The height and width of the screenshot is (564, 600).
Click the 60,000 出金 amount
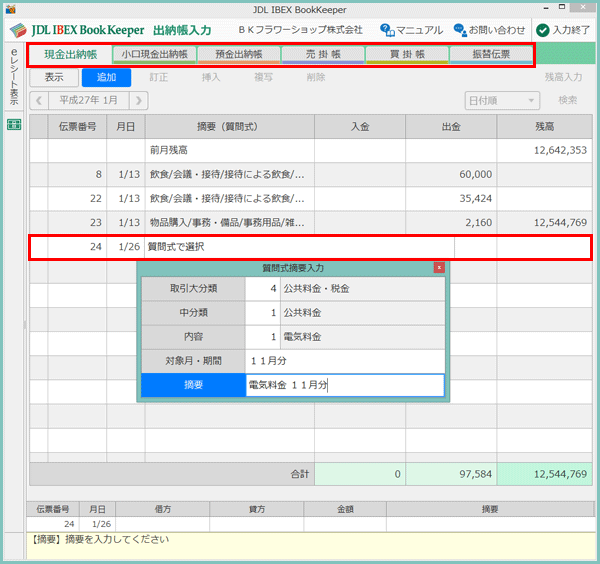point(475,174)
